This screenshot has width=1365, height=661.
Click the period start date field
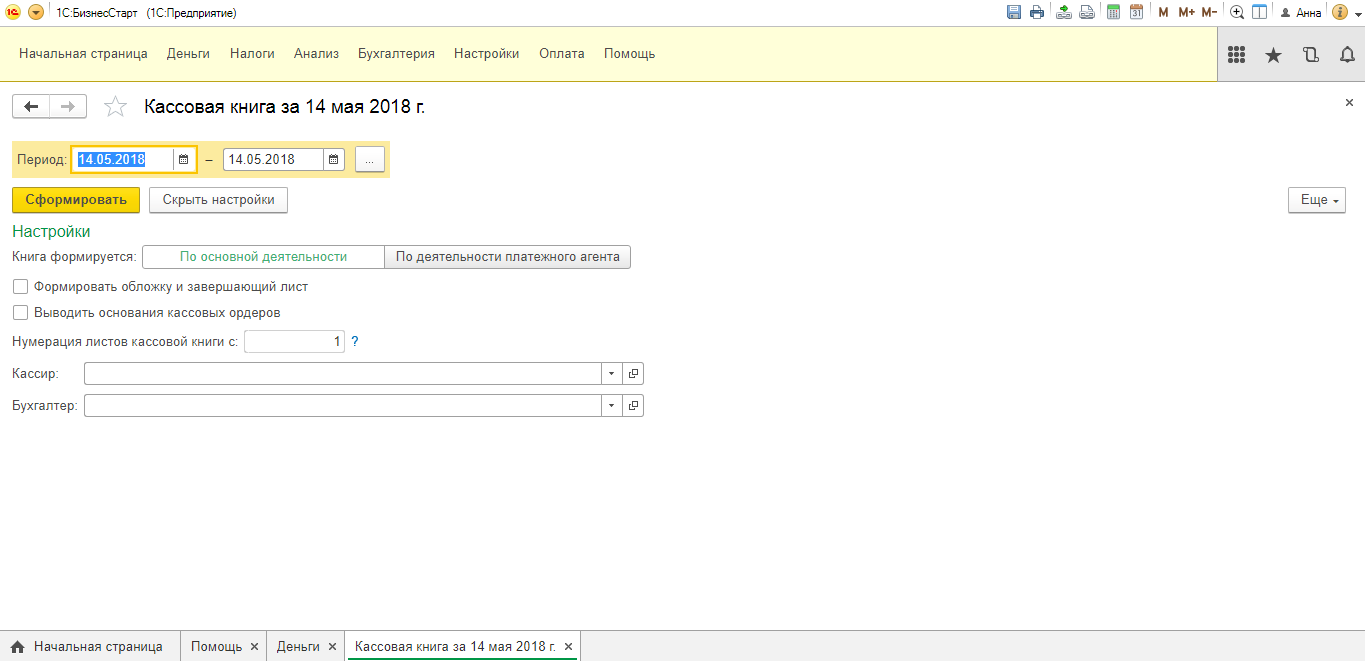tap(123, 159)
